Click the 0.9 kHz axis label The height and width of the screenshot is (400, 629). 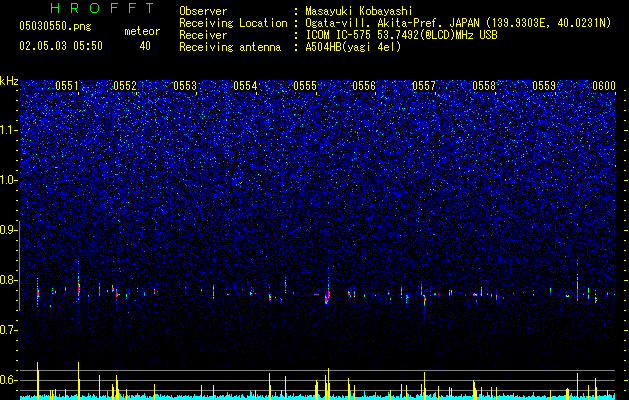[8, 230]
